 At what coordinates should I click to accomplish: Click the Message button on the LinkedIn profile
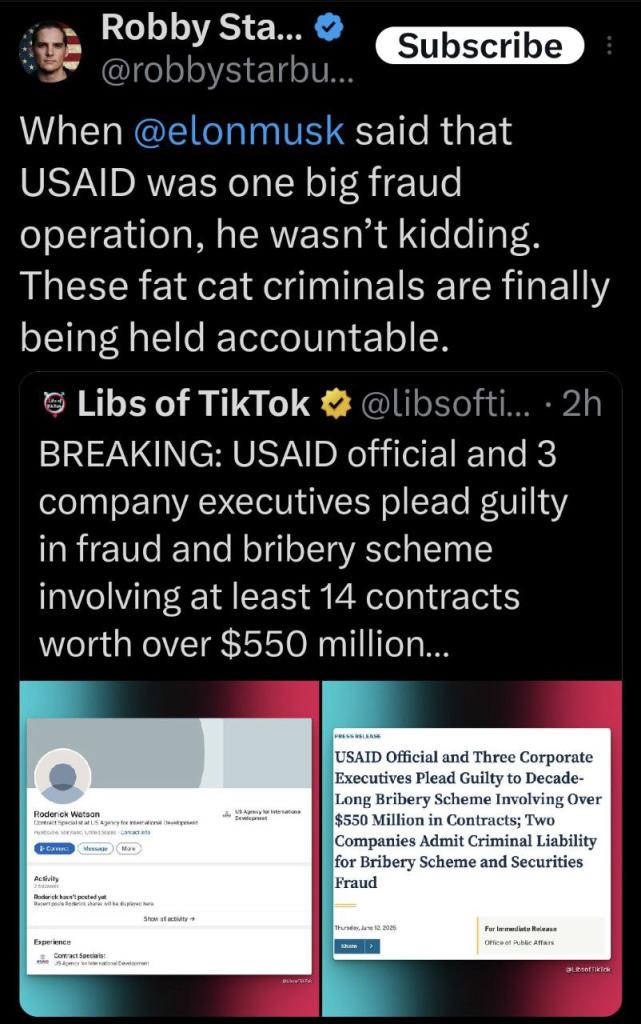(x=96, y=848)
